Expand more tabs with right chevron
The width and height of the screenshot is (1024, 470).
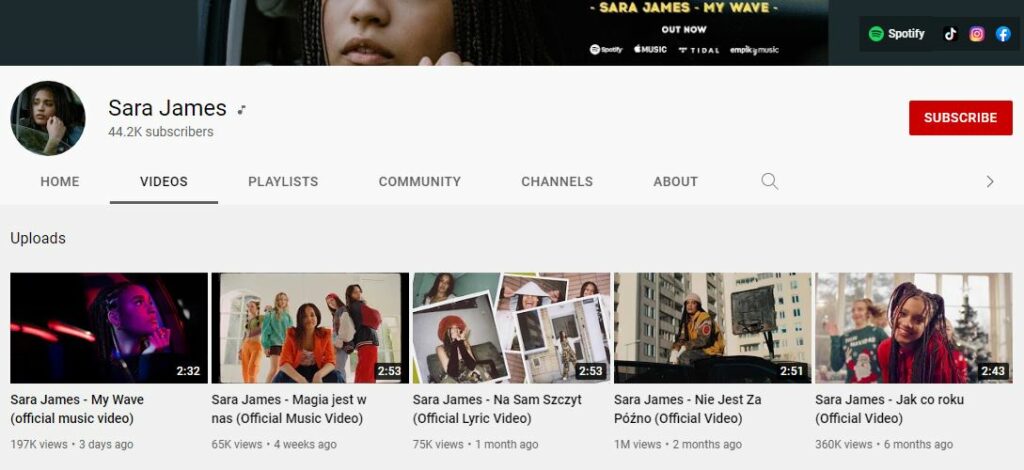point(989,181)
